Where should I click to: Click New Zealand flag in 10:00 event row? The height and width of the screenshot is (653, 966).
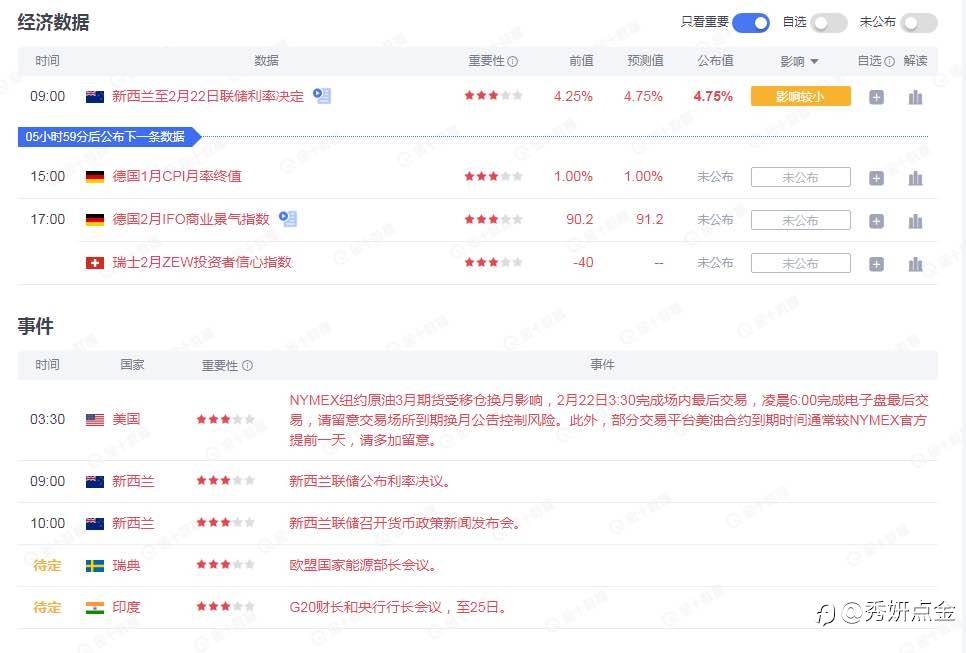(94, 524)
